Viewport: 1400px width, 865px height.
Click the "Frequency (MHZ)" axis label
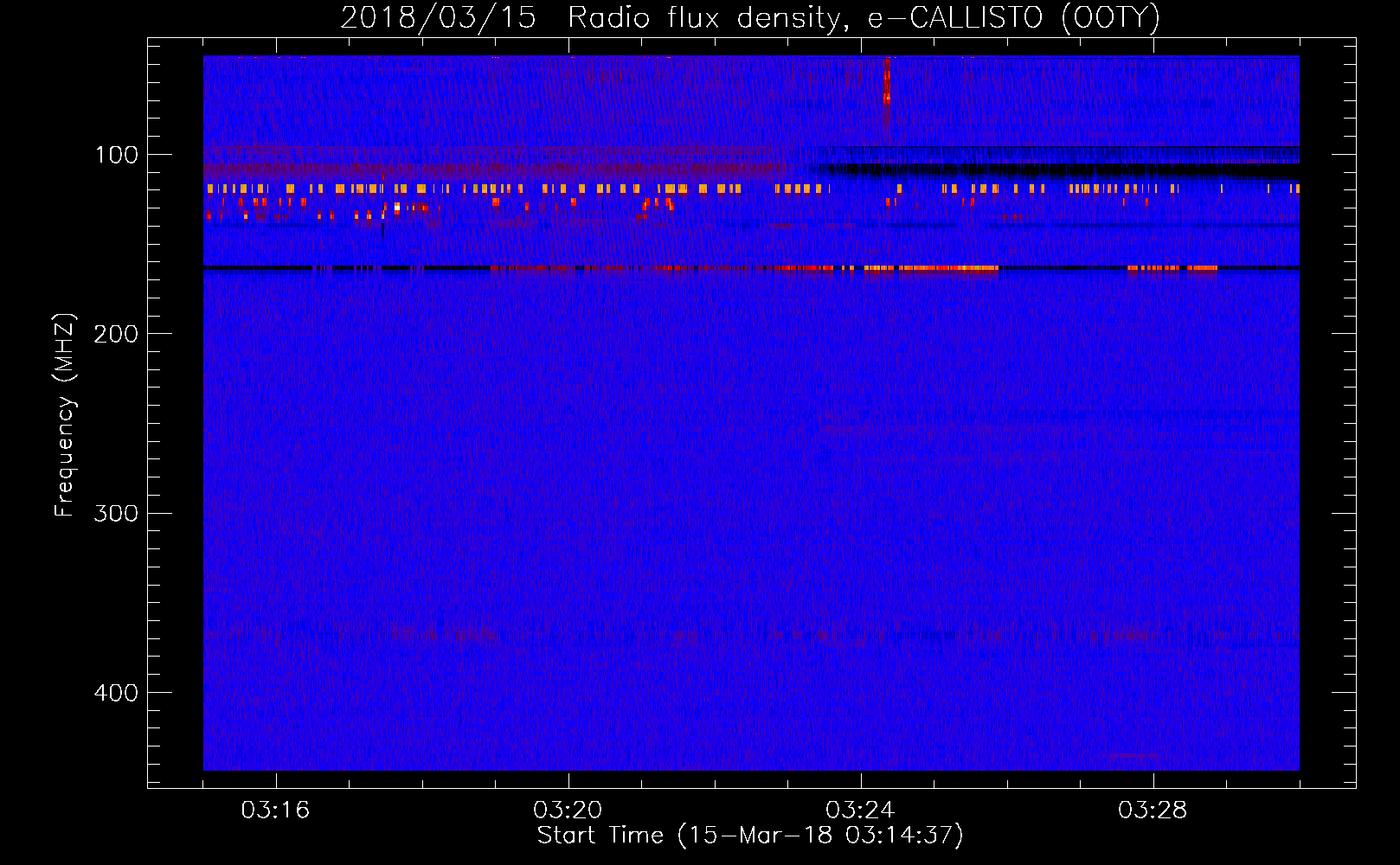tap(66, 415)
